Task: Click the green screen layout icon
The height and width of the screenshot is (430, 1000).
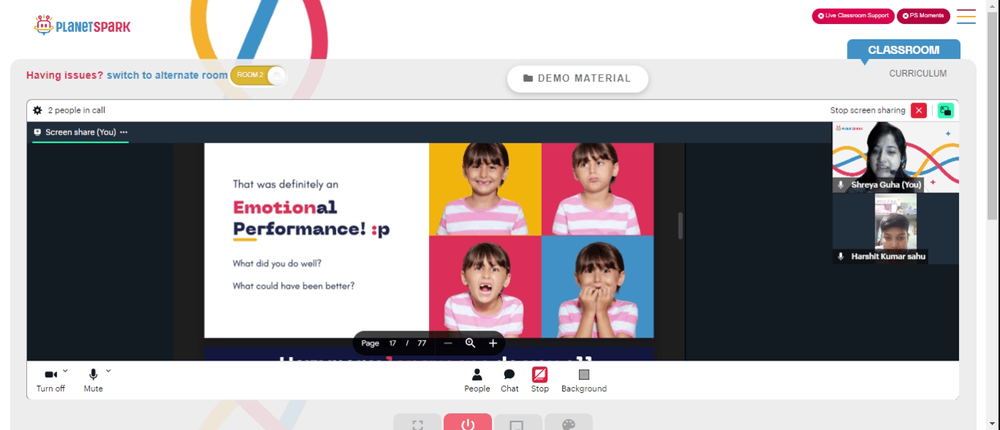Action: pos(946,110)
